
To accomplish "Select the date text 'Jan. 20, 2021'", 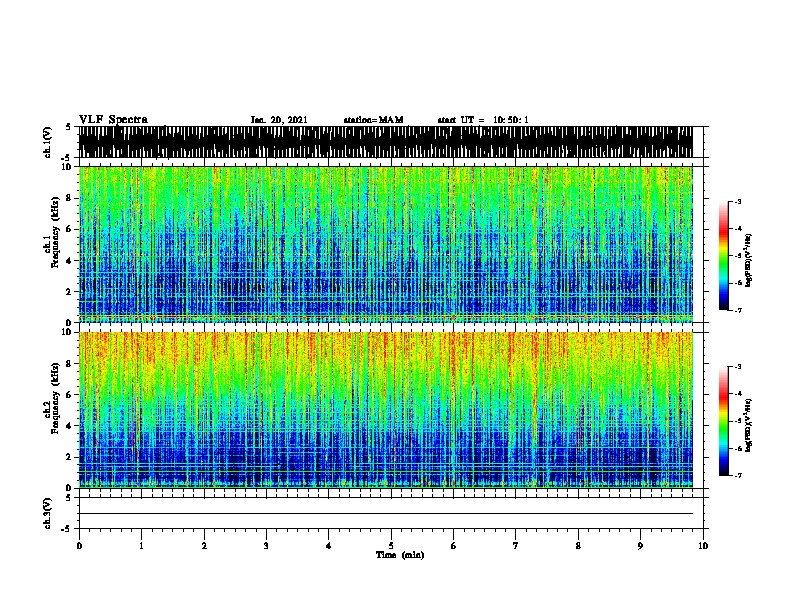I will pyautogui.click(x=279, y=120).
